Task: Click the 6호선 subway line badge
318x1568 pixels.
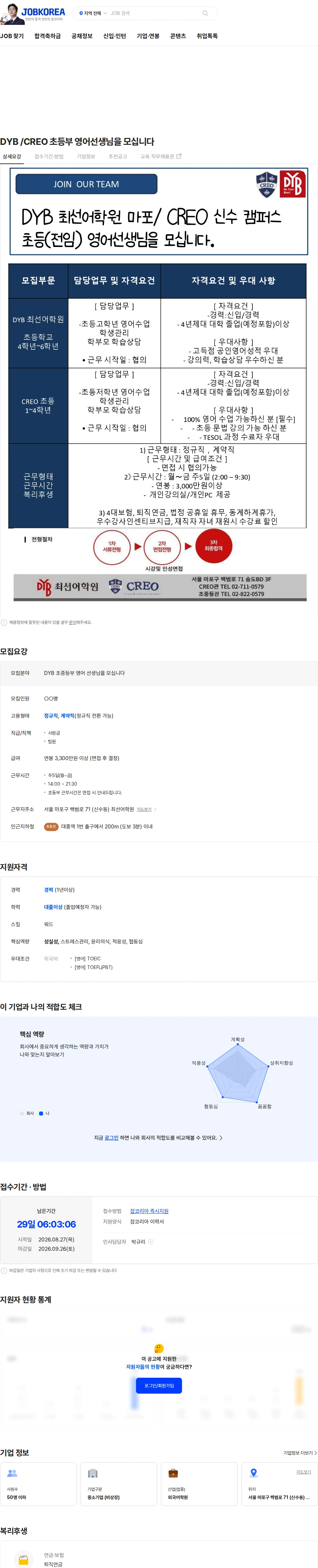Action: click(51, 827)
